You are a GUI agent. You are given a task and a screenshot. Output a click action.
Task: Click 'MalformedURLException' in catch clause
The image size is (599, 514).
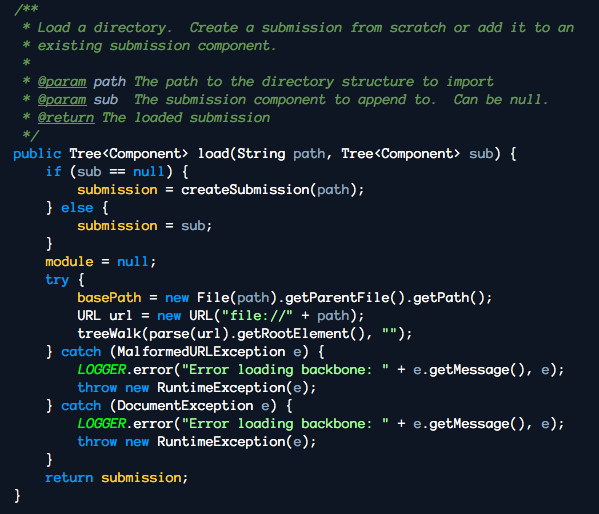tap(201, 352)
